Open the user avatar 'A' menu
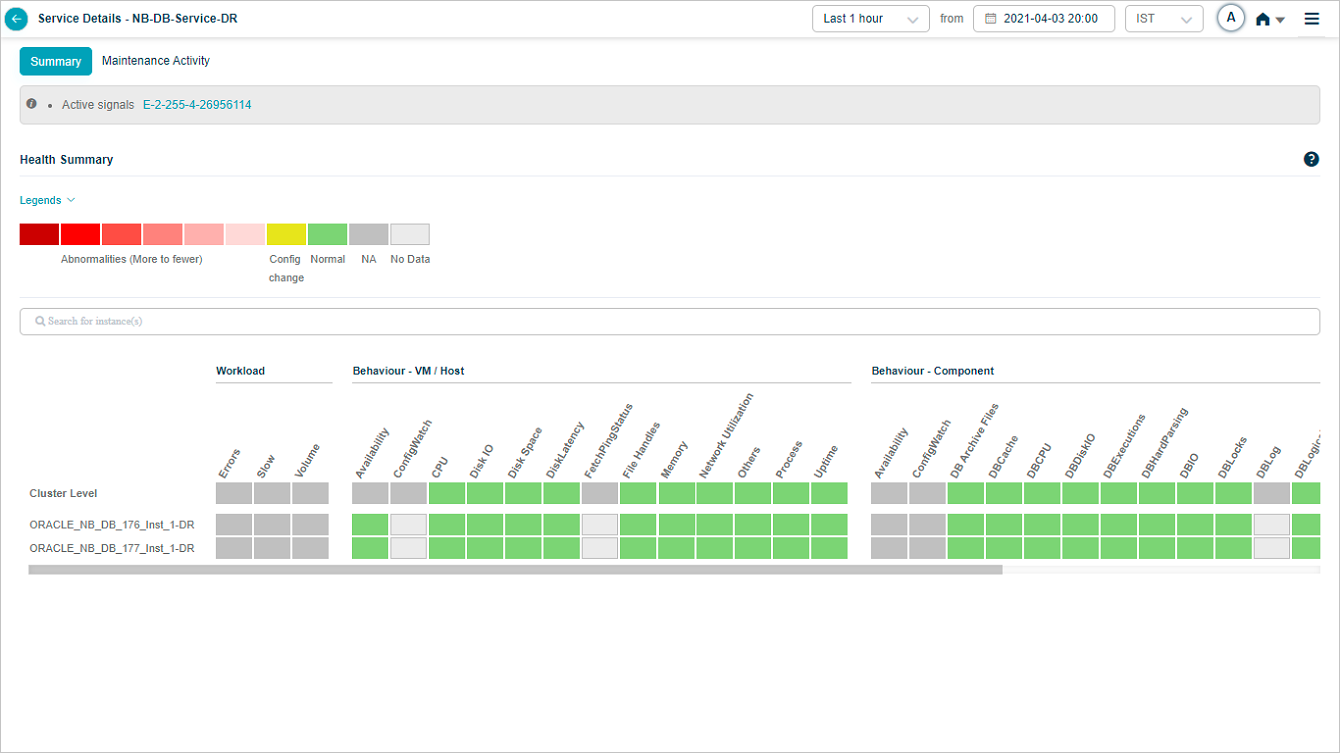The image size is (1340, 753). pos(1231,18)
